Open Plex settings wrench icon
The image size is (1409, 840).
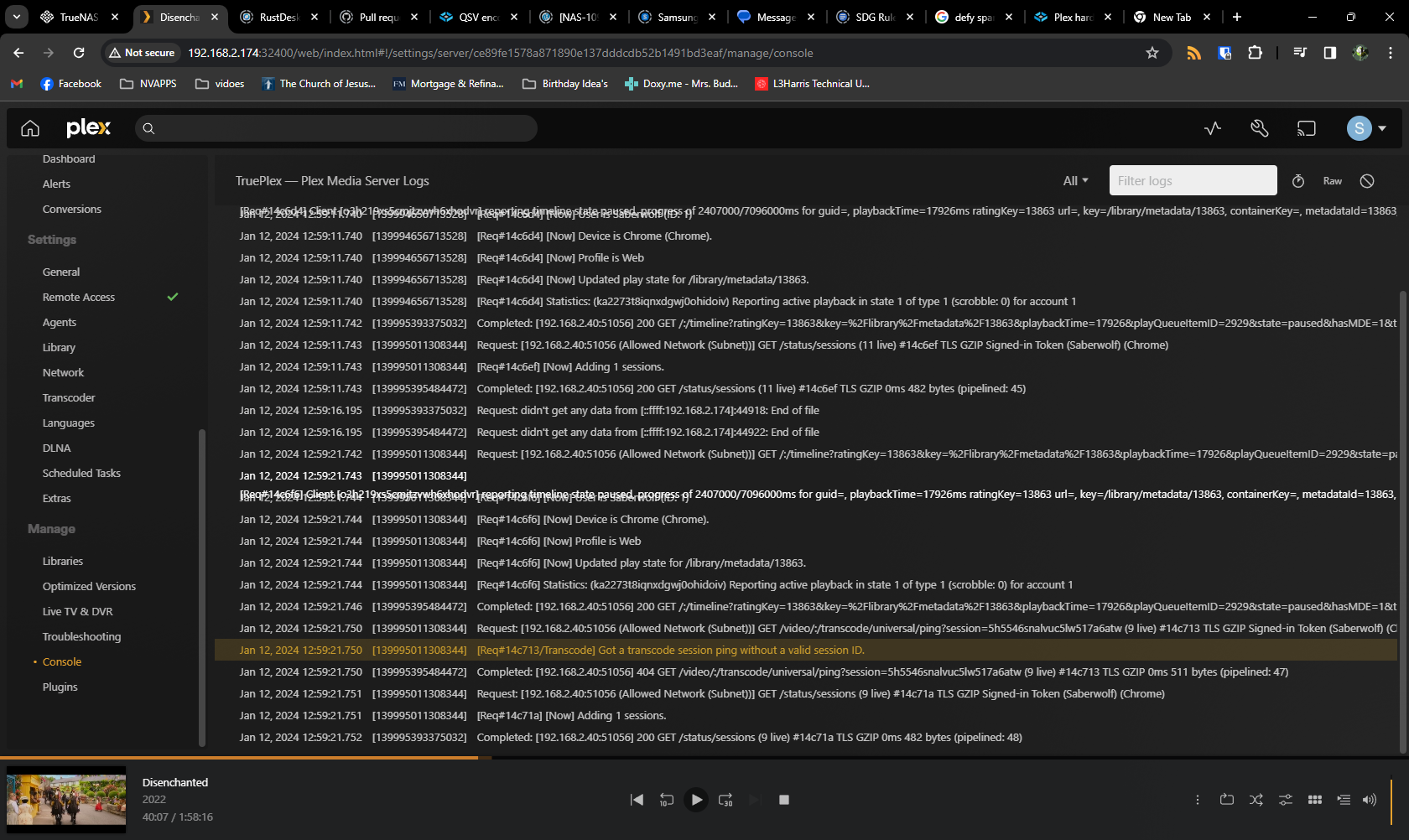pyautogui.click(x=1259, y=128)
